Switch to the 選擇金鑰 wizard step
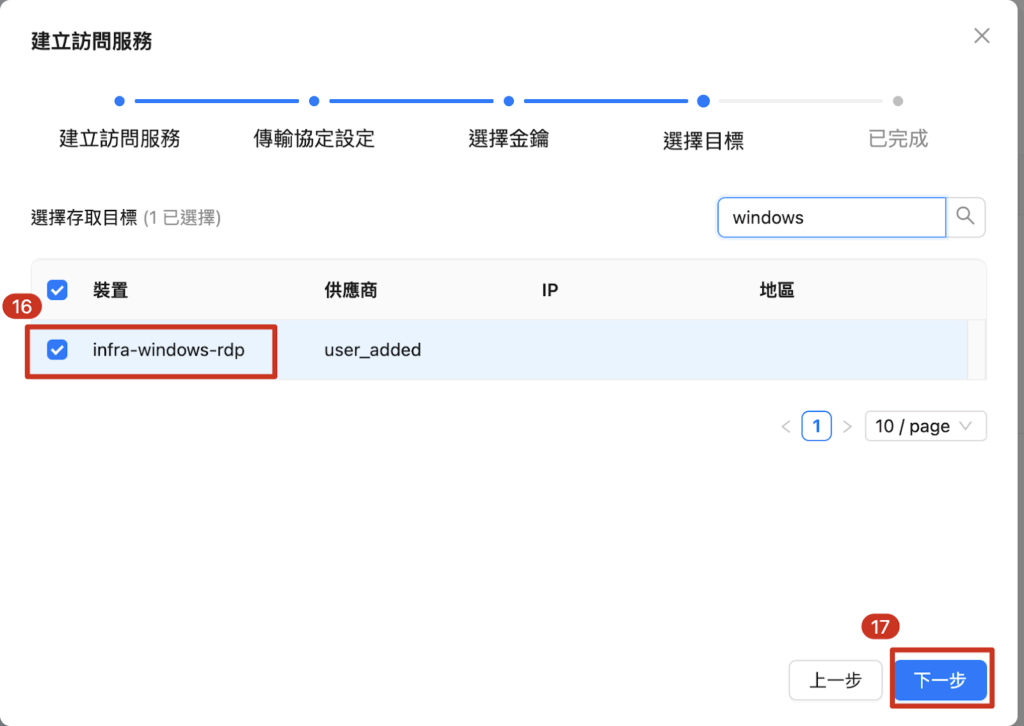Viewport: 1024px width, 726px height. (x=508, y=139)
